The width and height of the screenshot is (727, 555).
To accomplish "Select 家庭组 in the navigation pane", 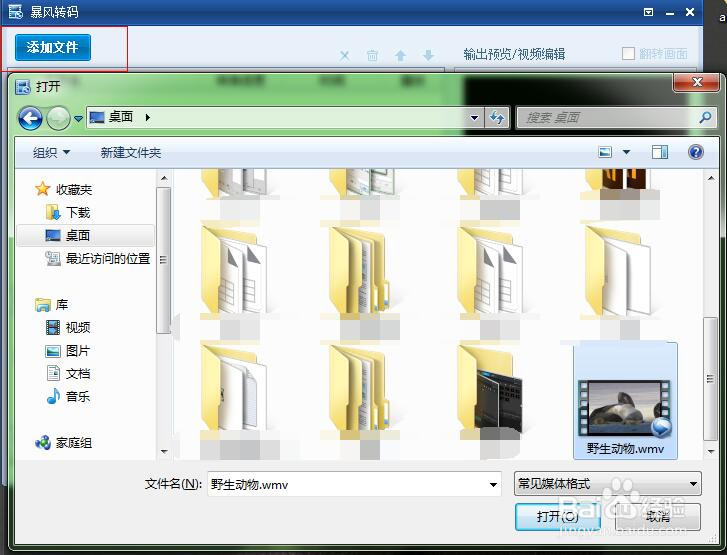I will (64, 443).
